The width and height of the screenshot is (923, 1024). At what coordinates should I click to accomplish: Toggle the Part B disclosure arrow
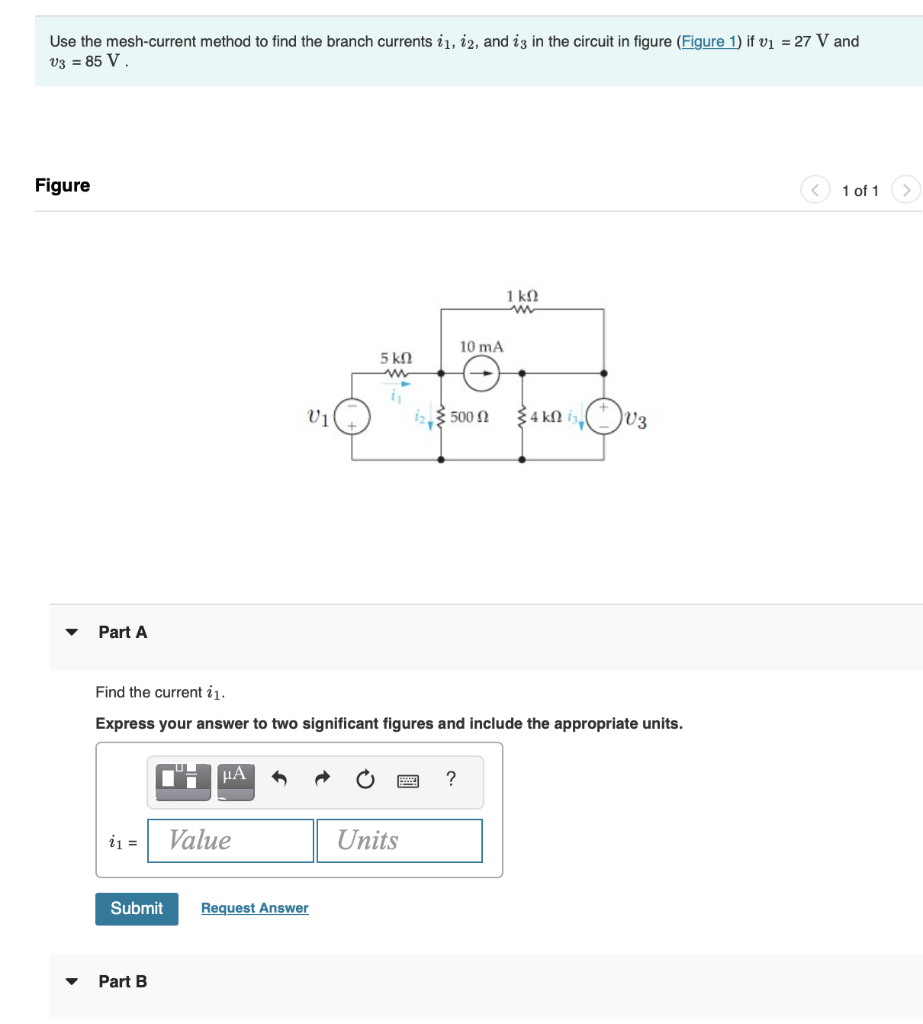(x=71, y=982)
